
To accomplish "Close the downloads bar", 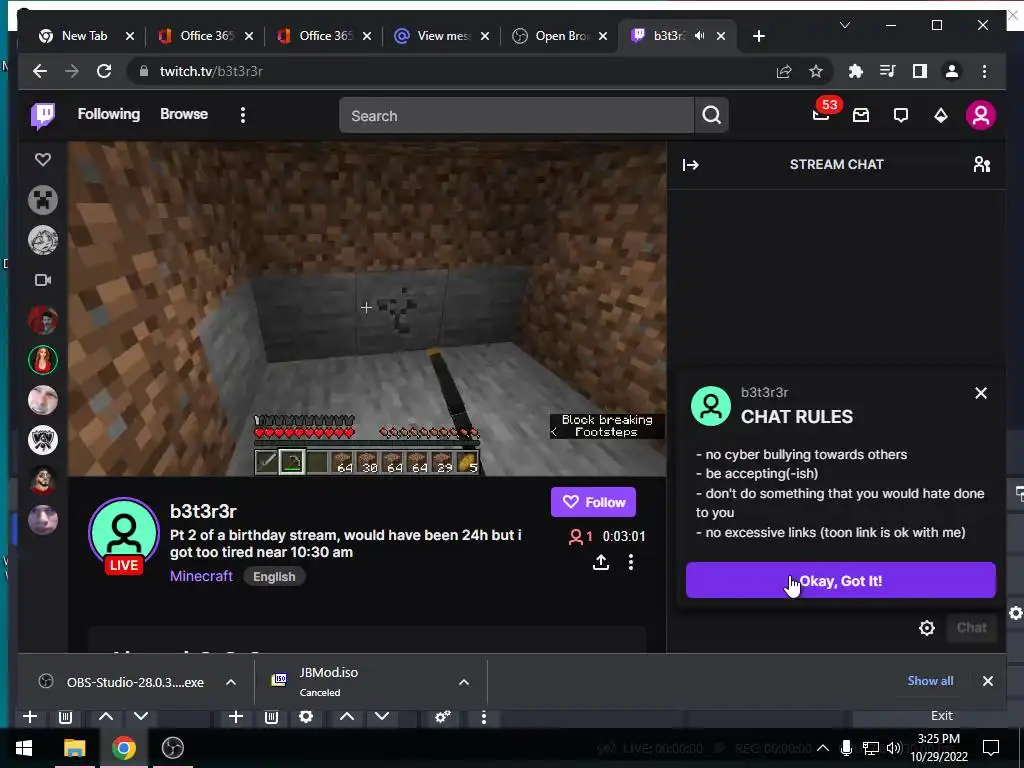I will (x=987, y=681).
